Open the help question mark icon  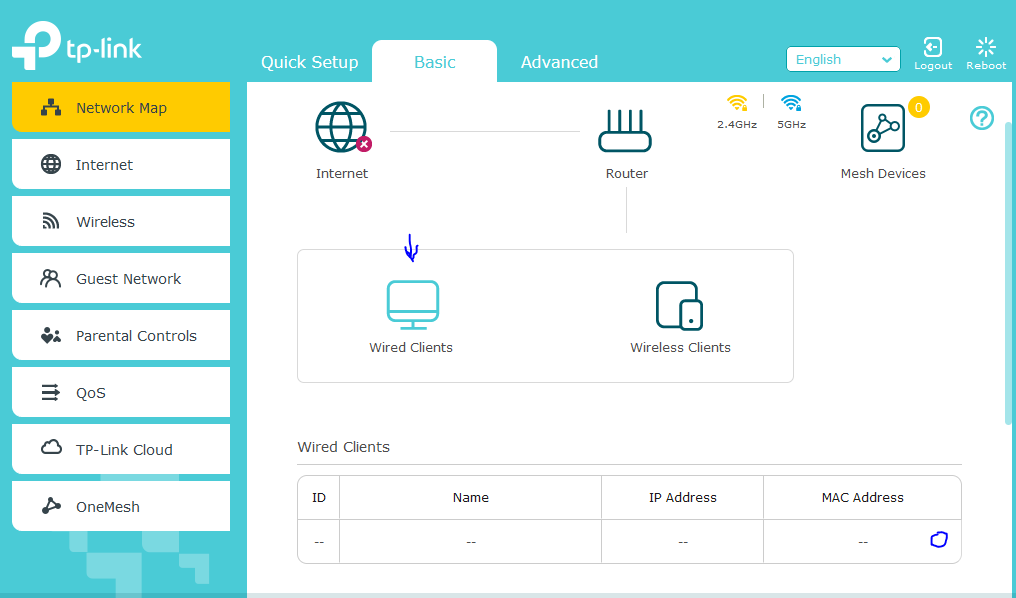tap(982, 118)
